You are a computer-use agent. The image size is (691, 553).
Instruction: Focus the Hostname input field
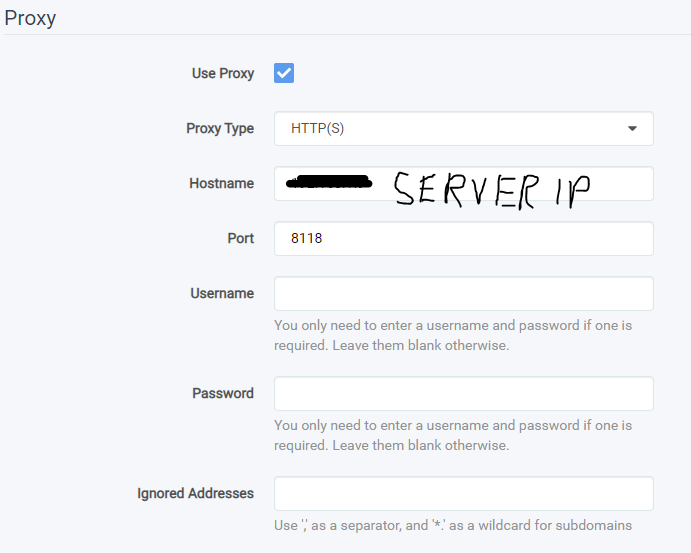(x=464, y=184)
